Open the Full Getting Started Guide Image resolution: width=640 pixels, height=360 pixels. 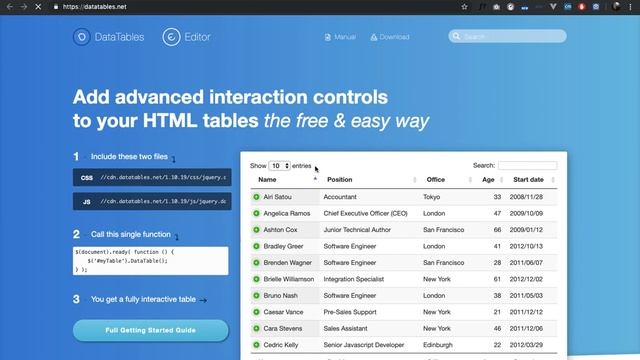point(151,330)
